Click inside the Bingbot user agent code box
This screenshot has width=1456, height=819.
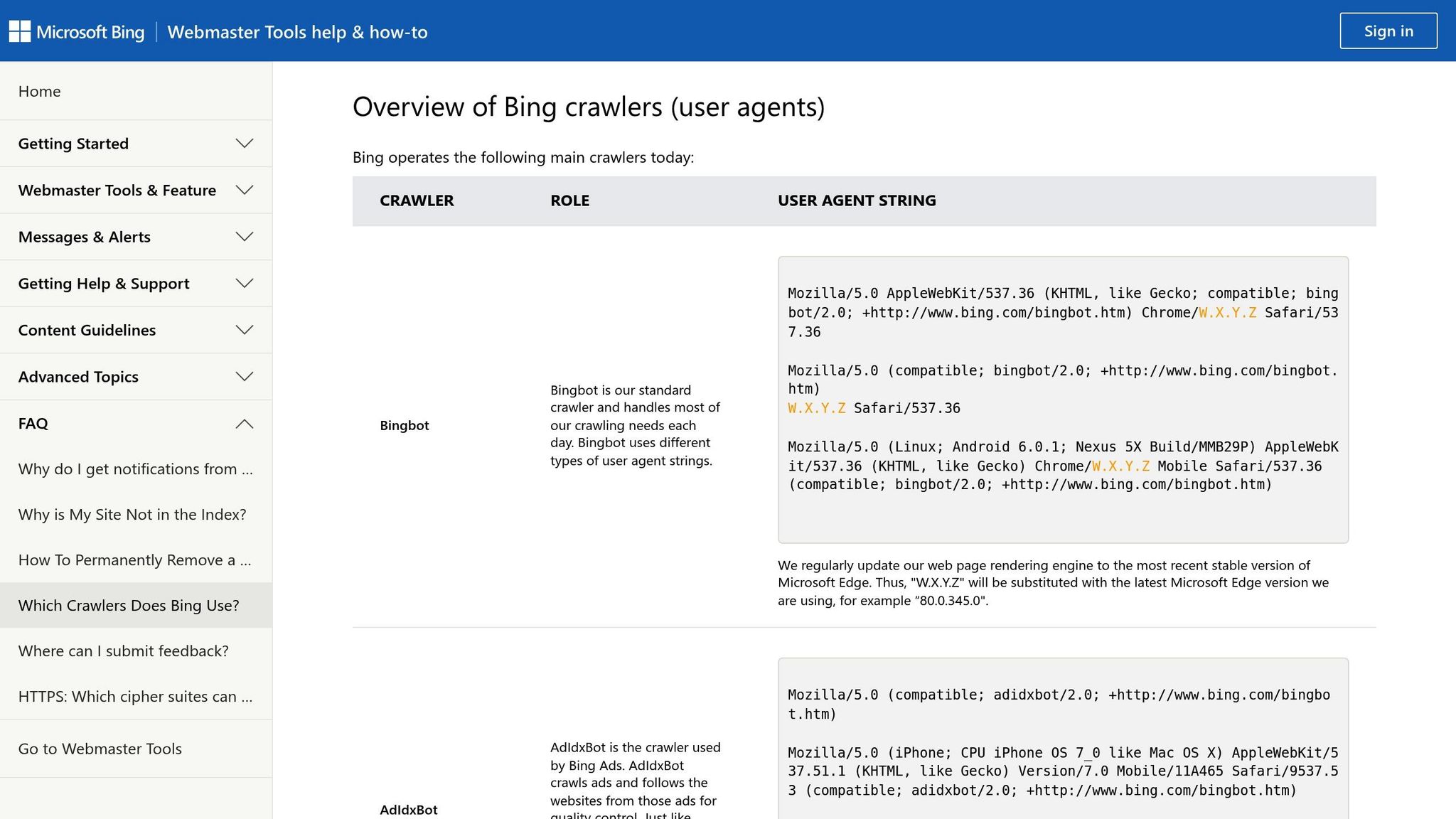click(1062, 400)
